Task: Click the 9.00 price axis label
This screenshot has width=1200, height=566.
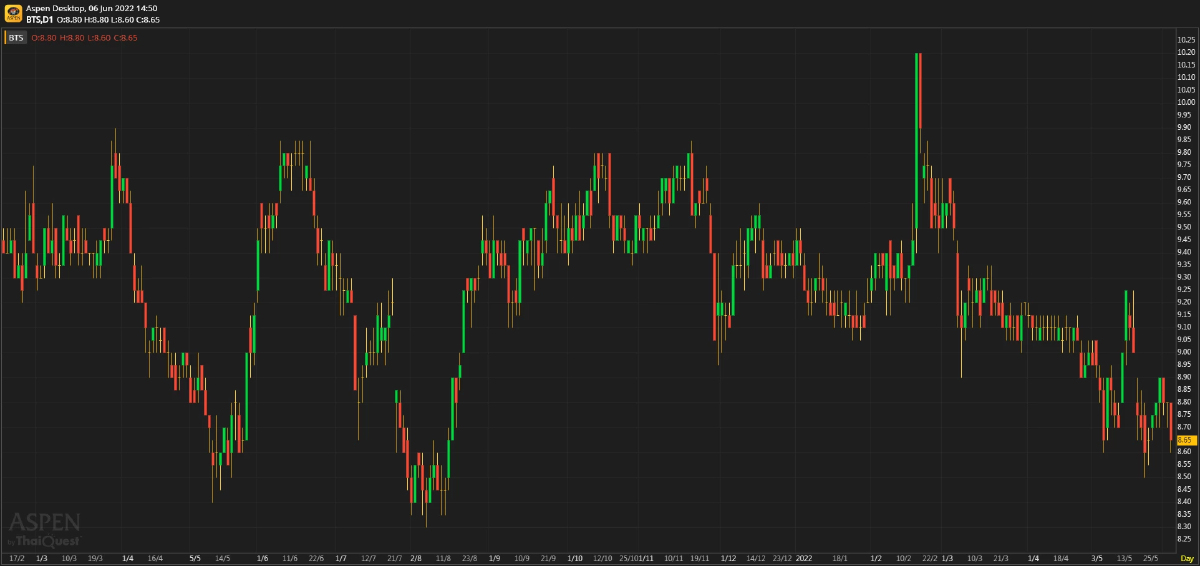Action: point(1186,352)
